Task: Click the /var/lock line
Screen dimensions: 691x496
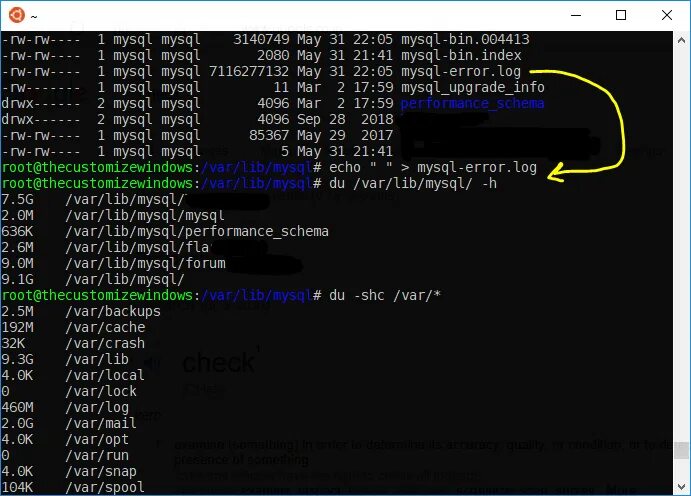Action: (x=101, y=391)
